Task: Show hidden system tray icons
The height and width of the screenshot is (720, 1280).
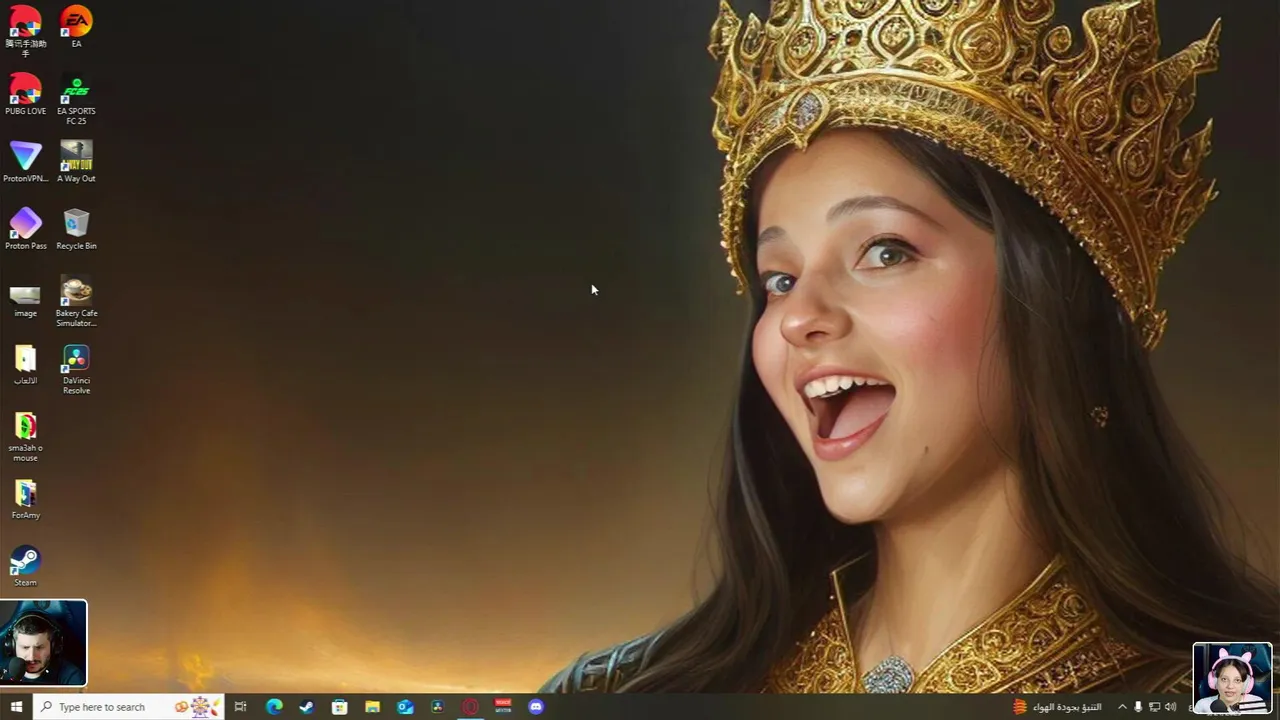Action: coord(1122,707)
